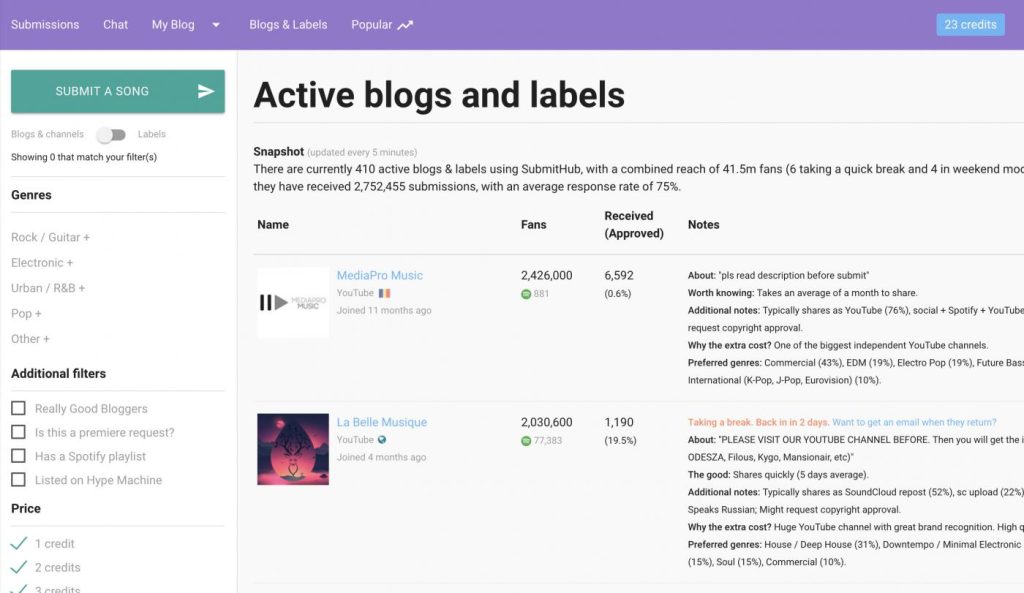Click the 23 credits button
The height and width of the screenshot is (593, 1024).
point(970,25)
